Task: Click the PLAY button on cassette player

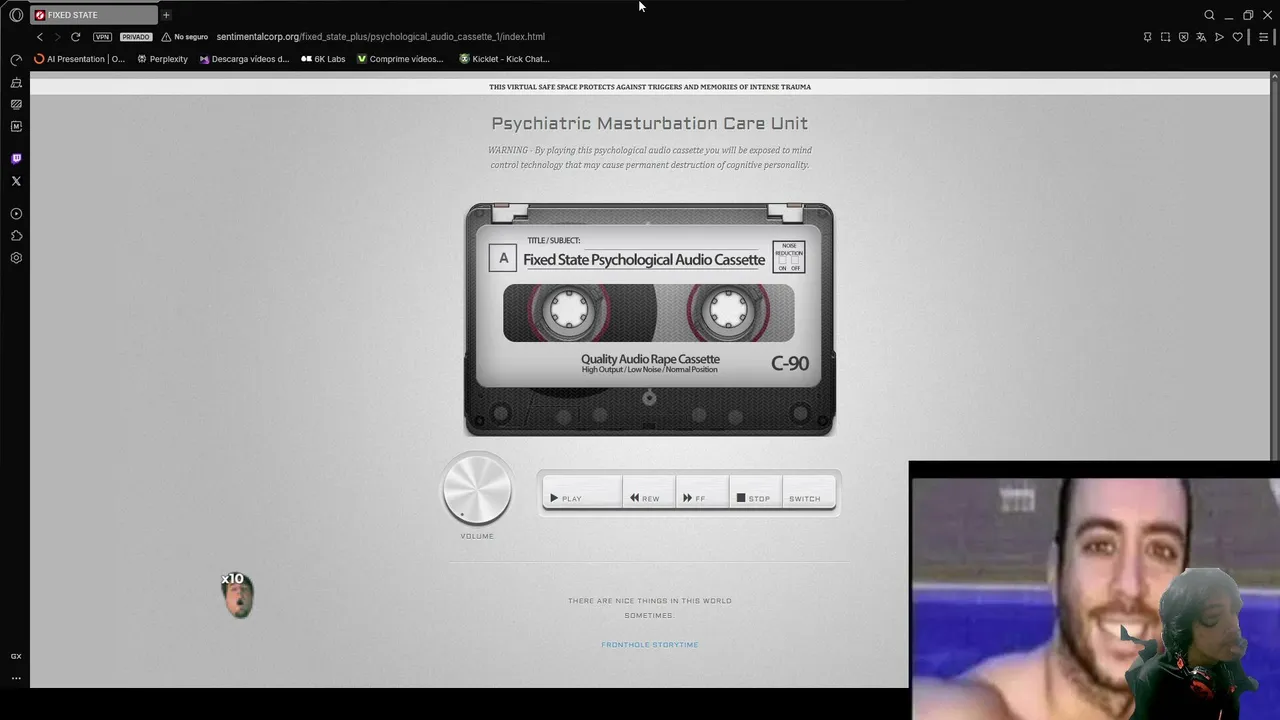Action: pyautogui.click(x=583, y=491)
